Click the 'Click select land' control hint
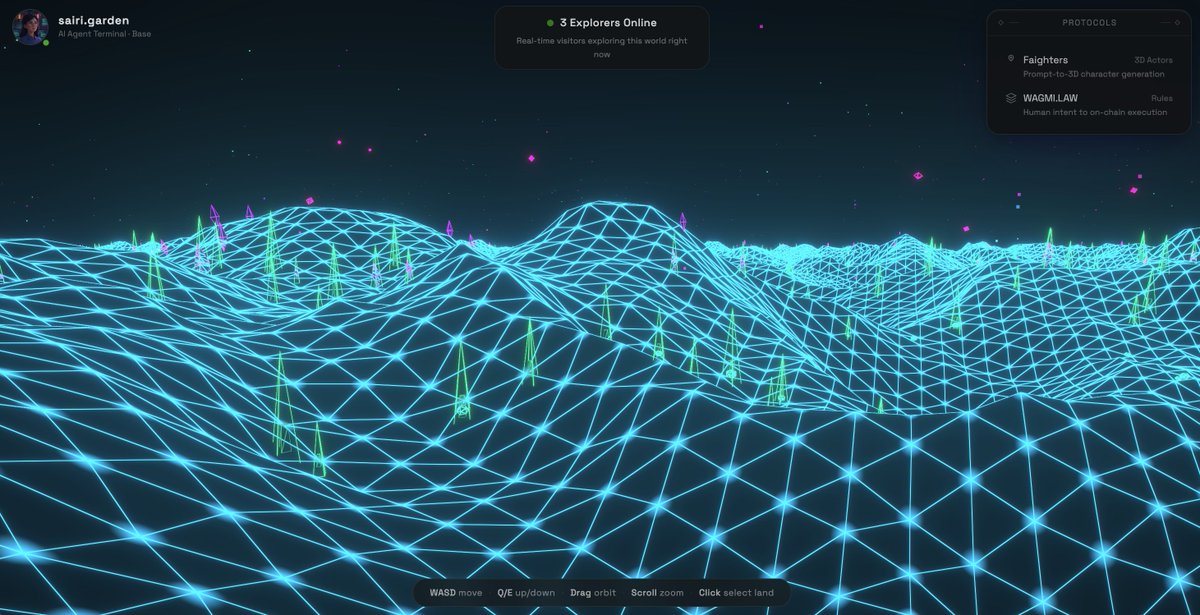 point(736,593)
